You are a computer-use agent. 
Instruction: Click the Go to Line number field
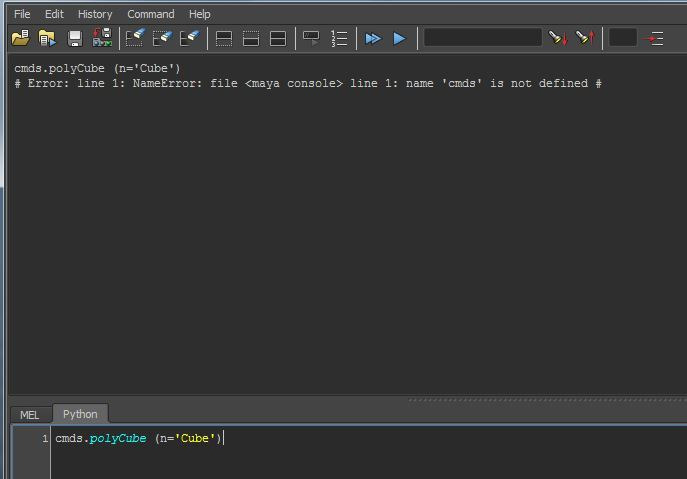(x=623, y=38)
